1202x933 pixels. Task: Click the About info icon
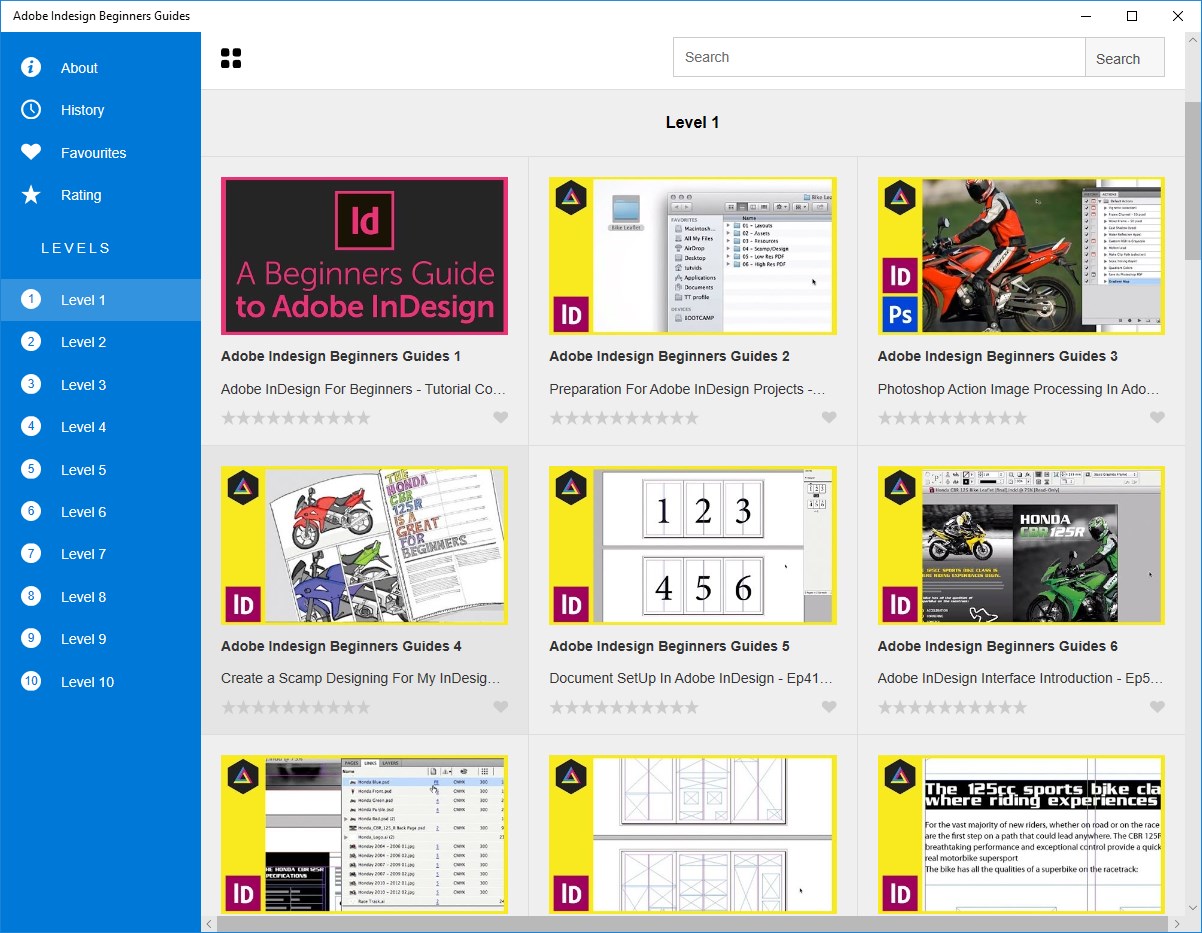(31, 67)
